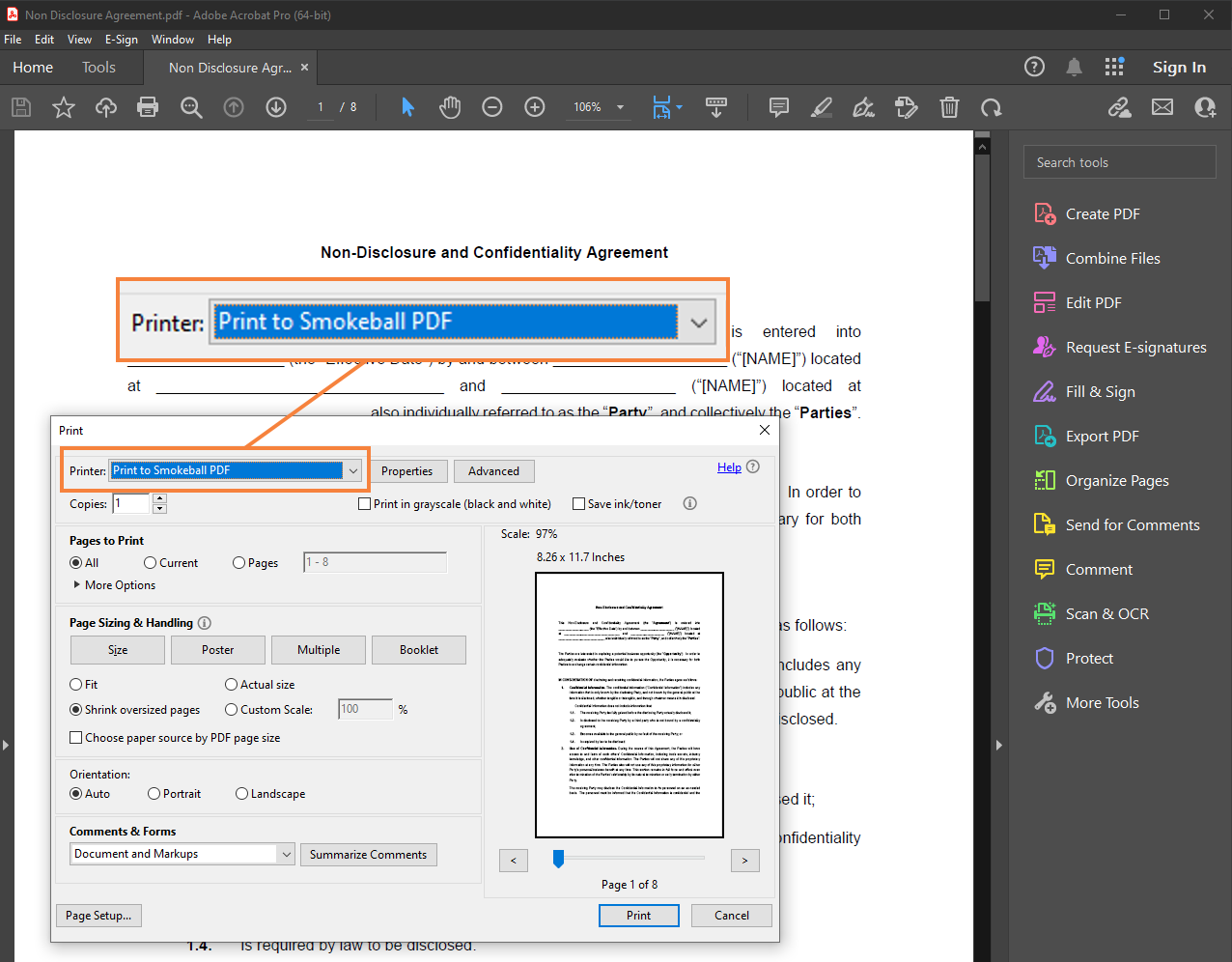Choose the Pages range radio button
Image resolution: width=1232 pixels, height=962 pixels.
(238, 563)
